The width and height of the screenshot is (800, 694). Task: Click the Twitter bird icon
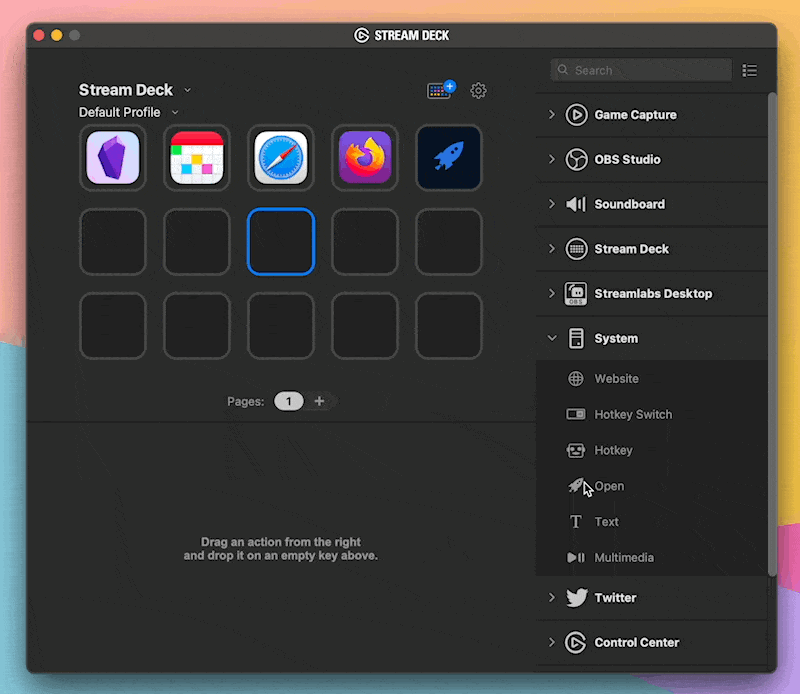pyautogui.click(x=577, y=598)
